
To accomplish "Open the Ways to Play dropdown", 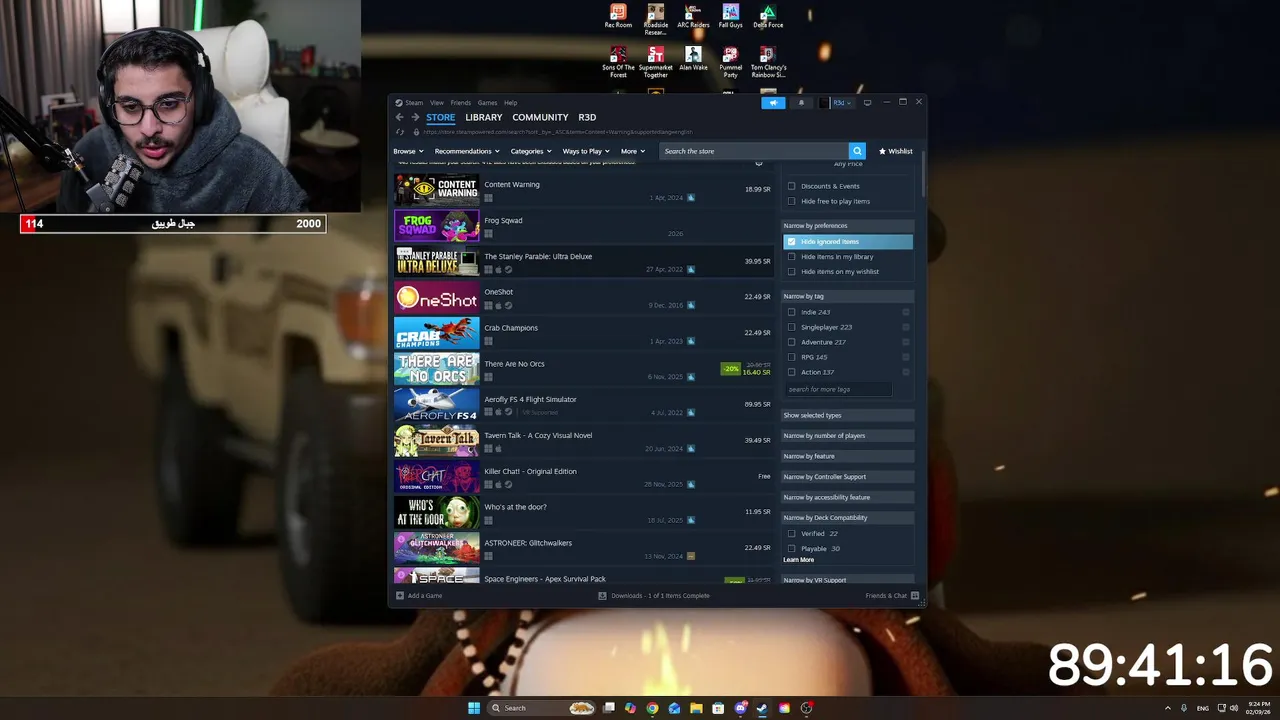I will click(585, 151).
